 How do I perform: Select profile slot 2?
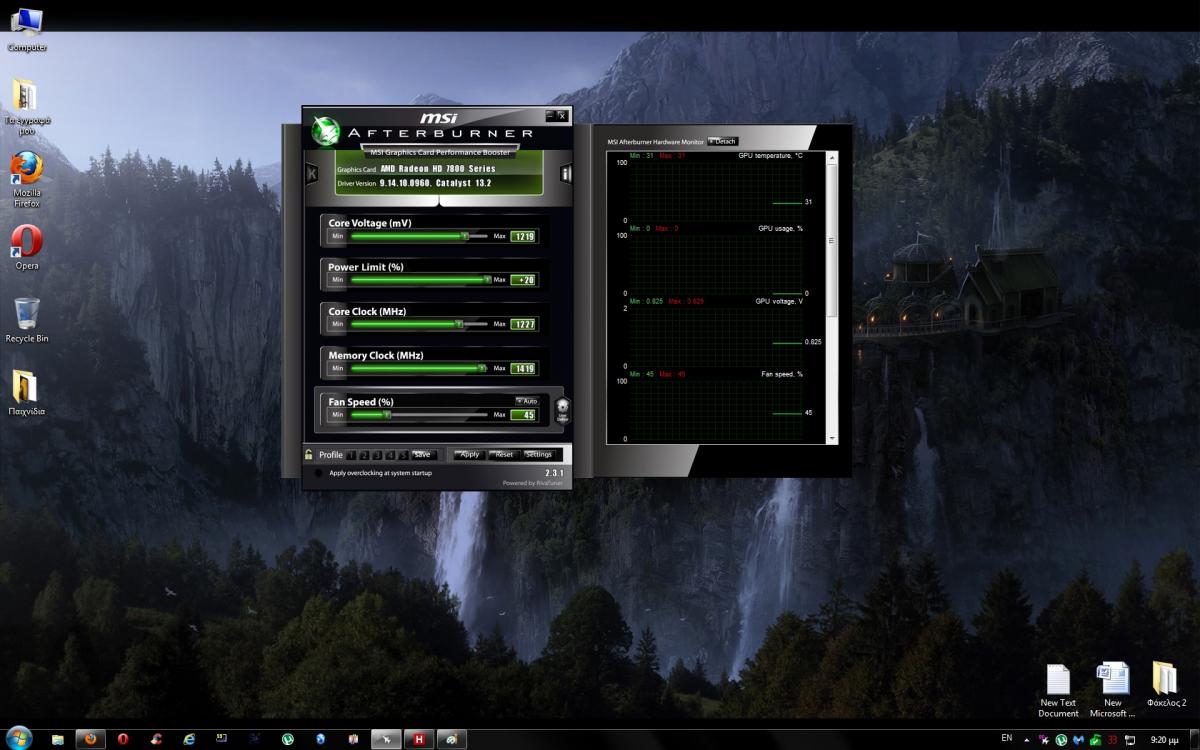pos(365,455)
